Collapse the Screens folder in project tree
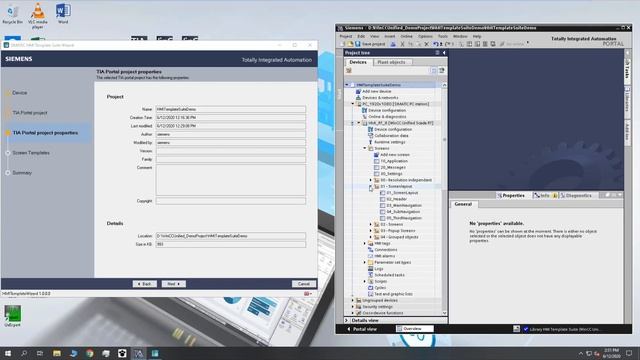The height and width of the screenshot is (360, 640). (x=365, y=148)
